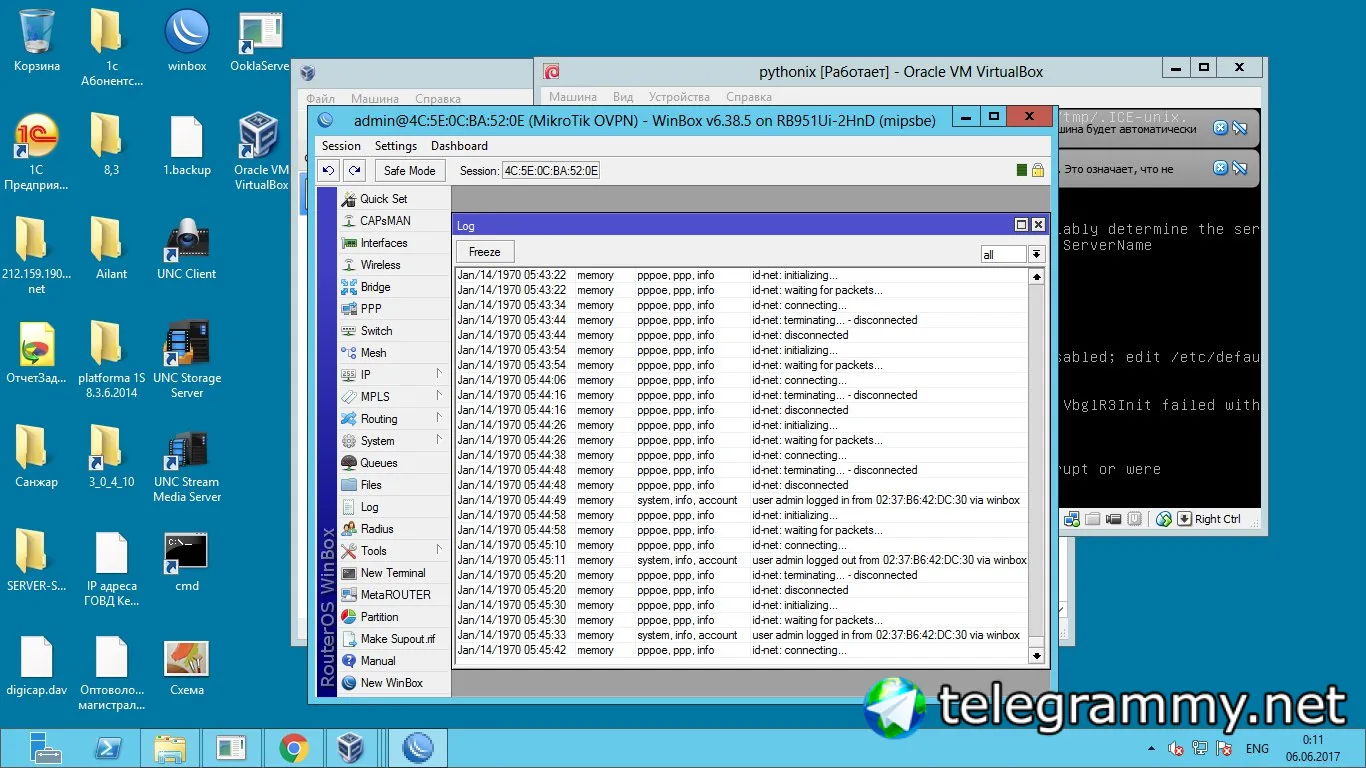Image resolution: width=1366 pixels, height=768 pixels.
Task: Open the Oracle VM VirtualBox desktop shortcut
Action: click(x=261, y=152)
